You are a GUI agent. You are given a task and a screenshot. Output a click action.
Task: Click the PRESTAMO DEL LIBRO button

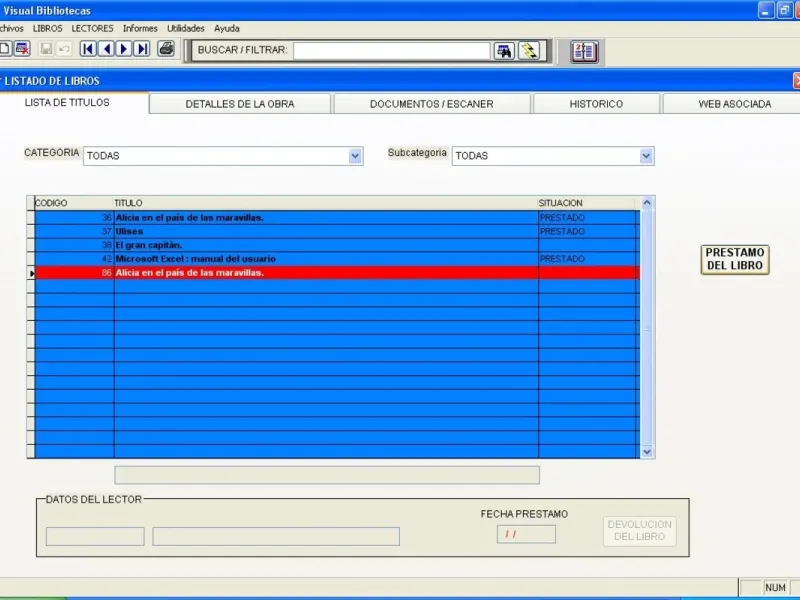735,259
